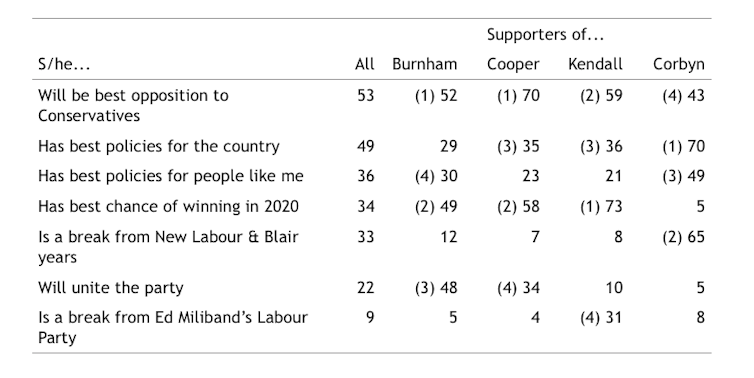Select 'Has best policies for people like me'
The width and height of the screenshot is (754, 378).
point(171,176)
